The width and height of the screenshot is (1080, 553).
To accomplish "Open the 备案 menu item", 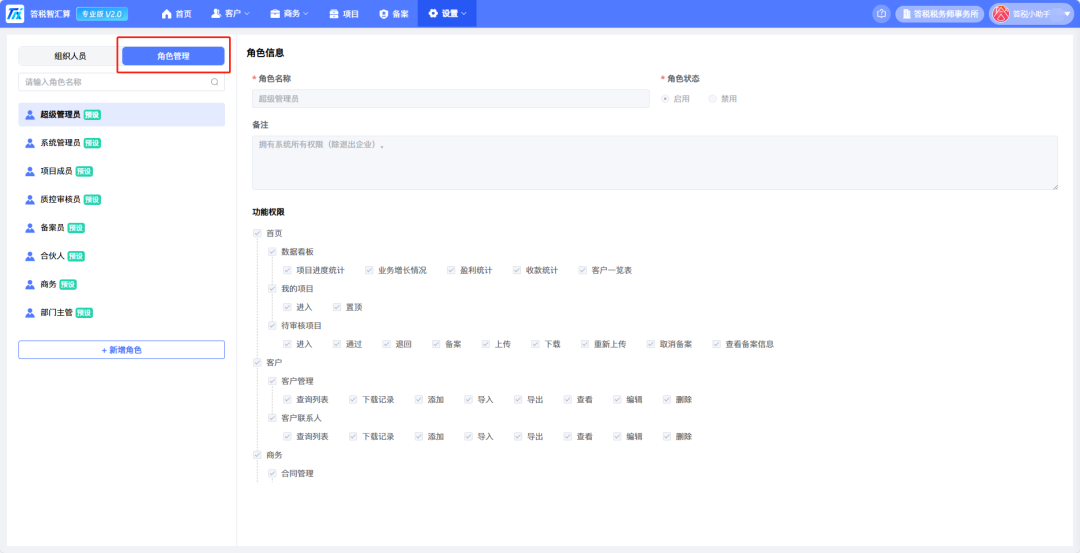I will tap(393, 14).
